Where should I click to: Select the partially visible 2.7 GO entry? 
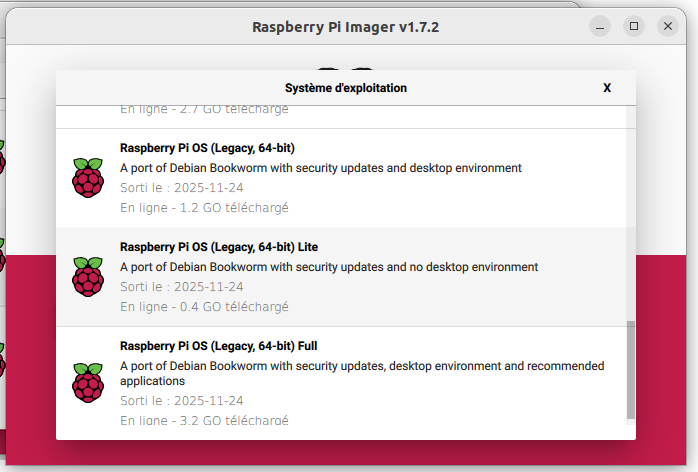204,110
